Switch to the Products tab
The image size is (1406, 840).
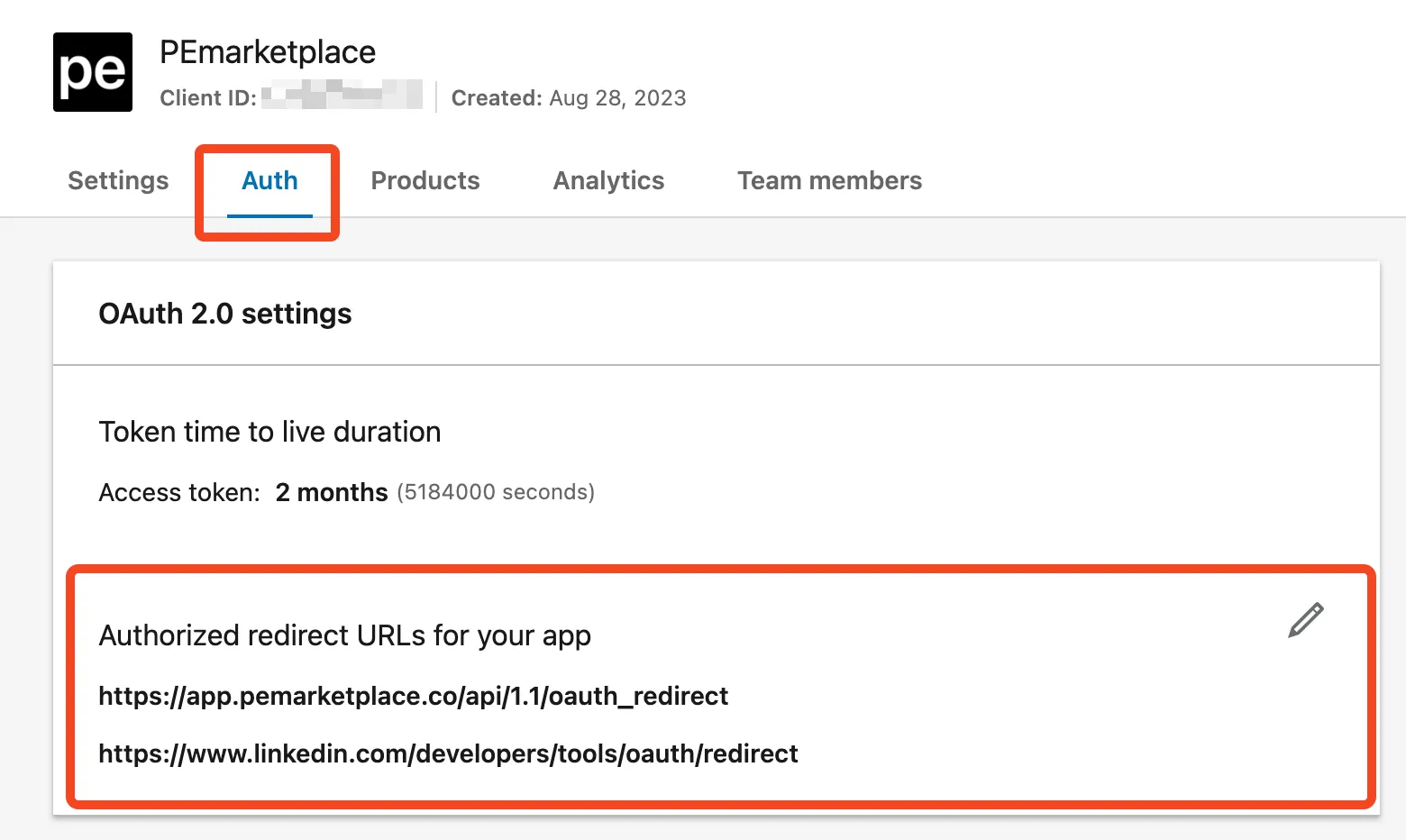425,180
